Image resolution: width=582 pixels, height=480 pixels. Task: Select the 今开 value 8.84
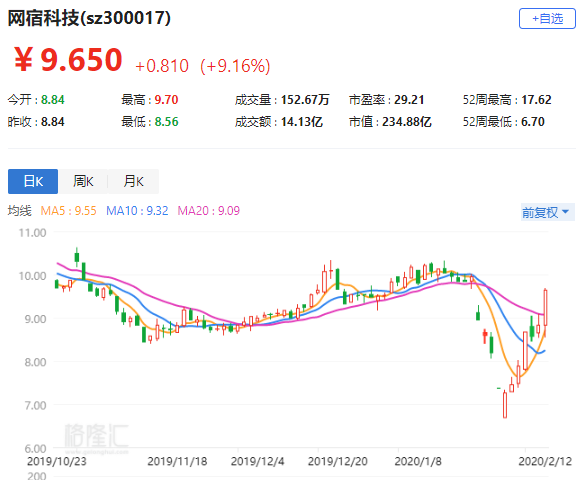(52, 99)
